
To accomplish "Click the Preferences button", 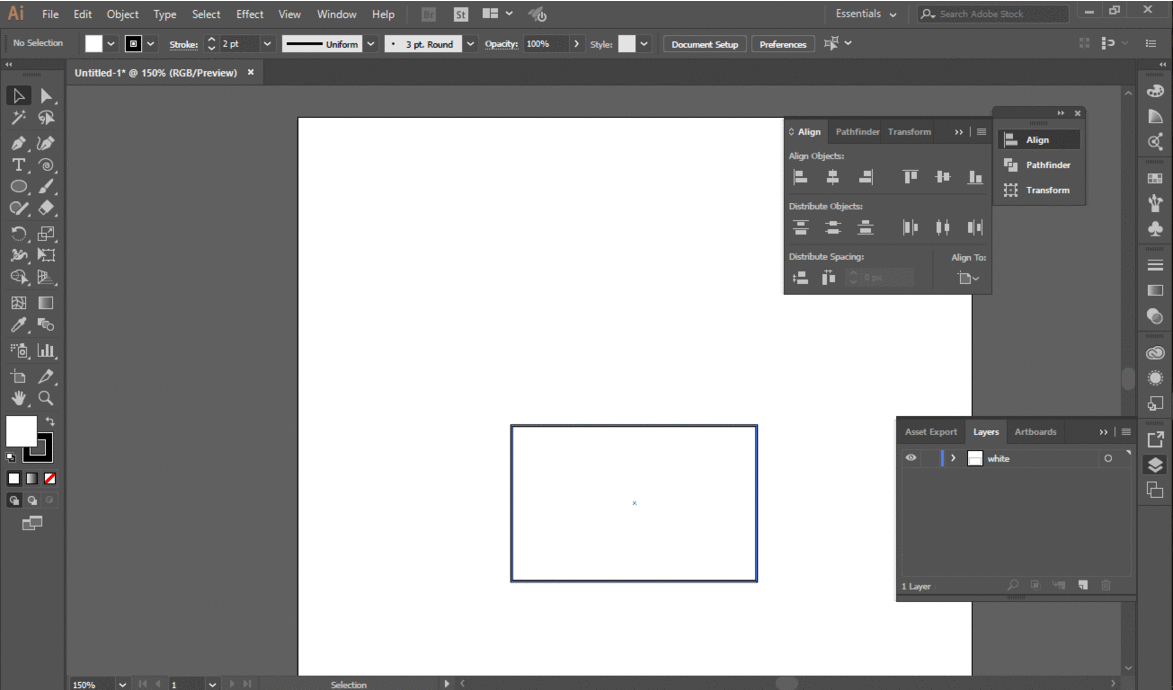I will [782, 44].
